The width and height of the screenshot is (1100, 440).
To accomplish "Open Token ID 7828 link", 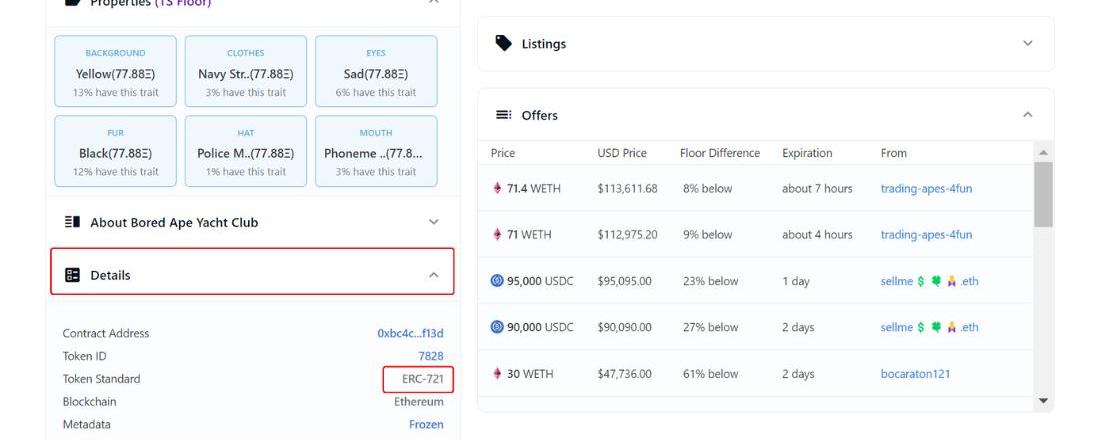I will point(430,356).
